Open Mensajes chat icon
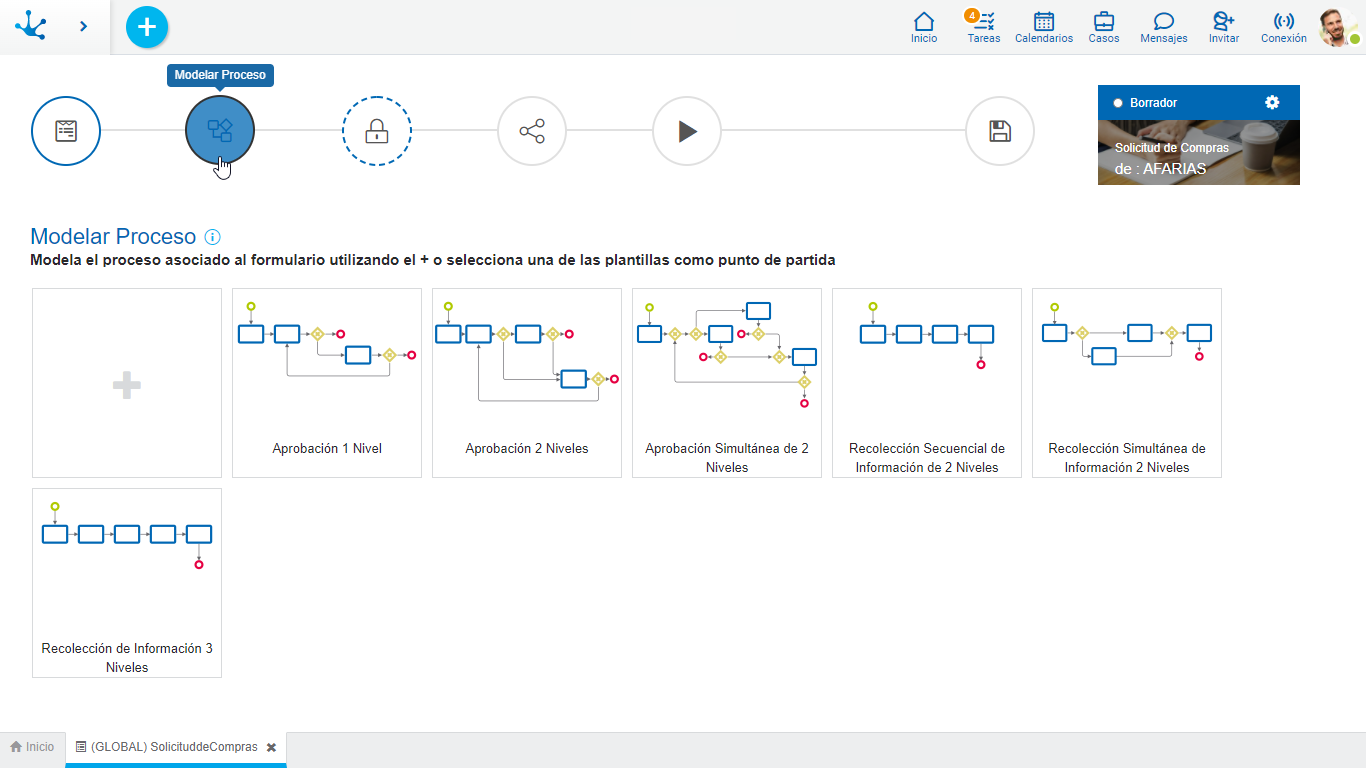1366x768 pixels. [x=1164, y=28]
